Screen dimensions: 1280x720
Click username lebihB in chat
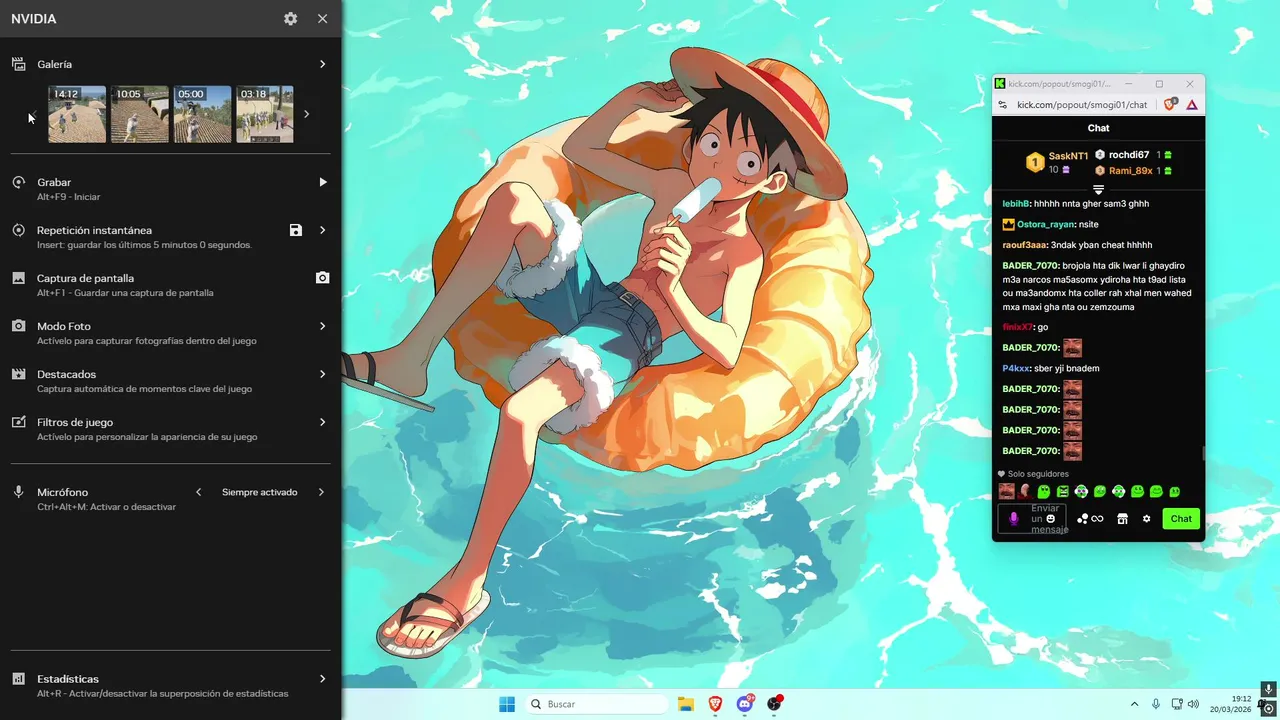coord(1016,204)
